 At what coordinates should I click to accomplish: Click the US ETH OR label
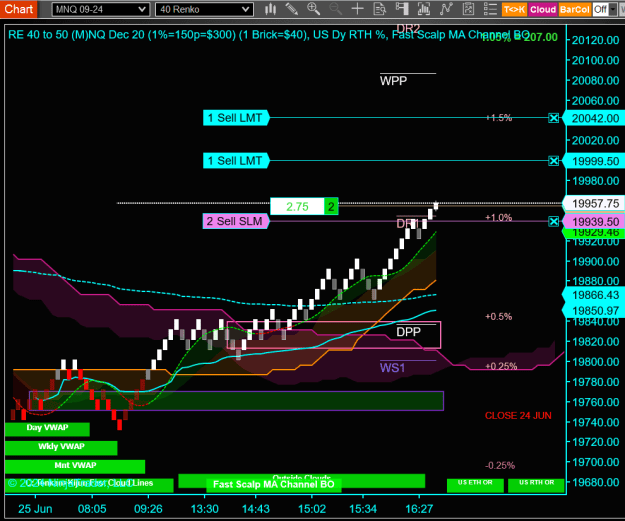(475, 485)
